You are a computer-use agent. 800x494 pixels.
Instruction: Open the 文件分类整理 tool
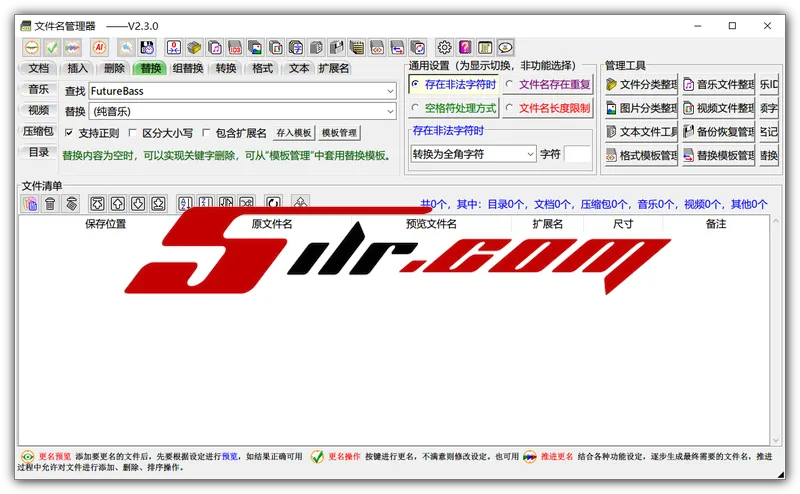tap(641, 85)
